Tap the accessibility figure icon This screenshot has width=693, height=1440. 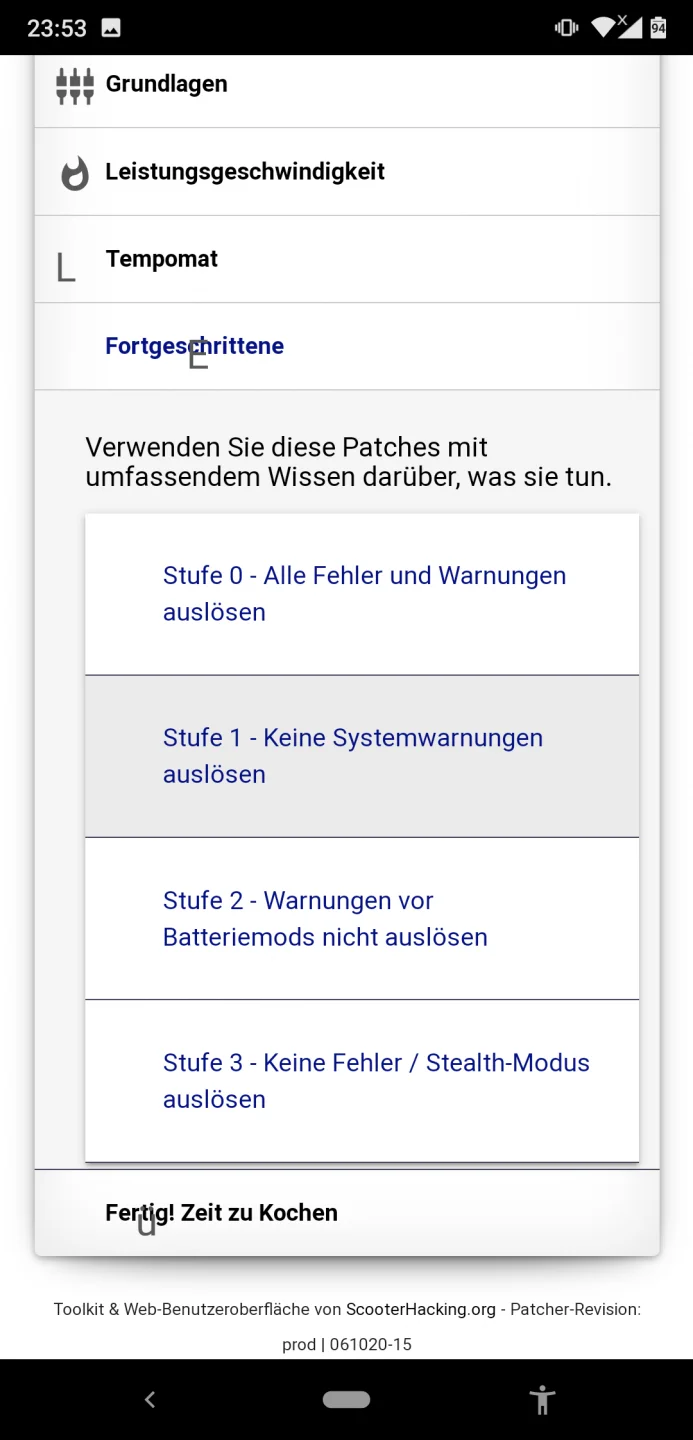542,1400
